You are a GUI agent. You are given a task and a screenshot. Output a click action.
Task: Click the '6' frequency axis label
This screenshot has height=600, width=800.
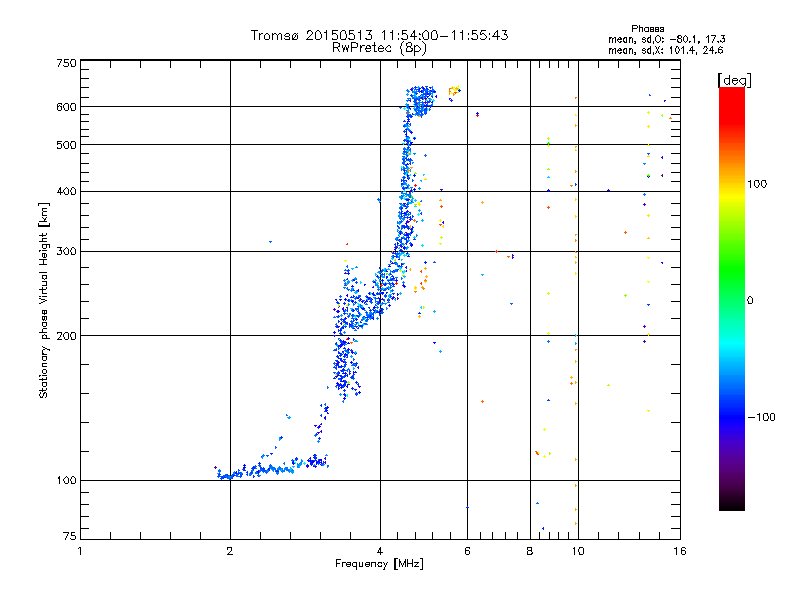pos(467,551)
